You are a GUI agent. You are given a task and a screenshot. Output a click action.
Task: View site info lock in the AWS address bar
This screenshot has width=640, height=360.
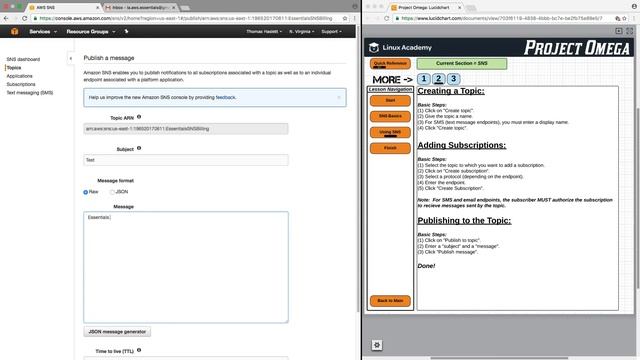pos(35,18)
